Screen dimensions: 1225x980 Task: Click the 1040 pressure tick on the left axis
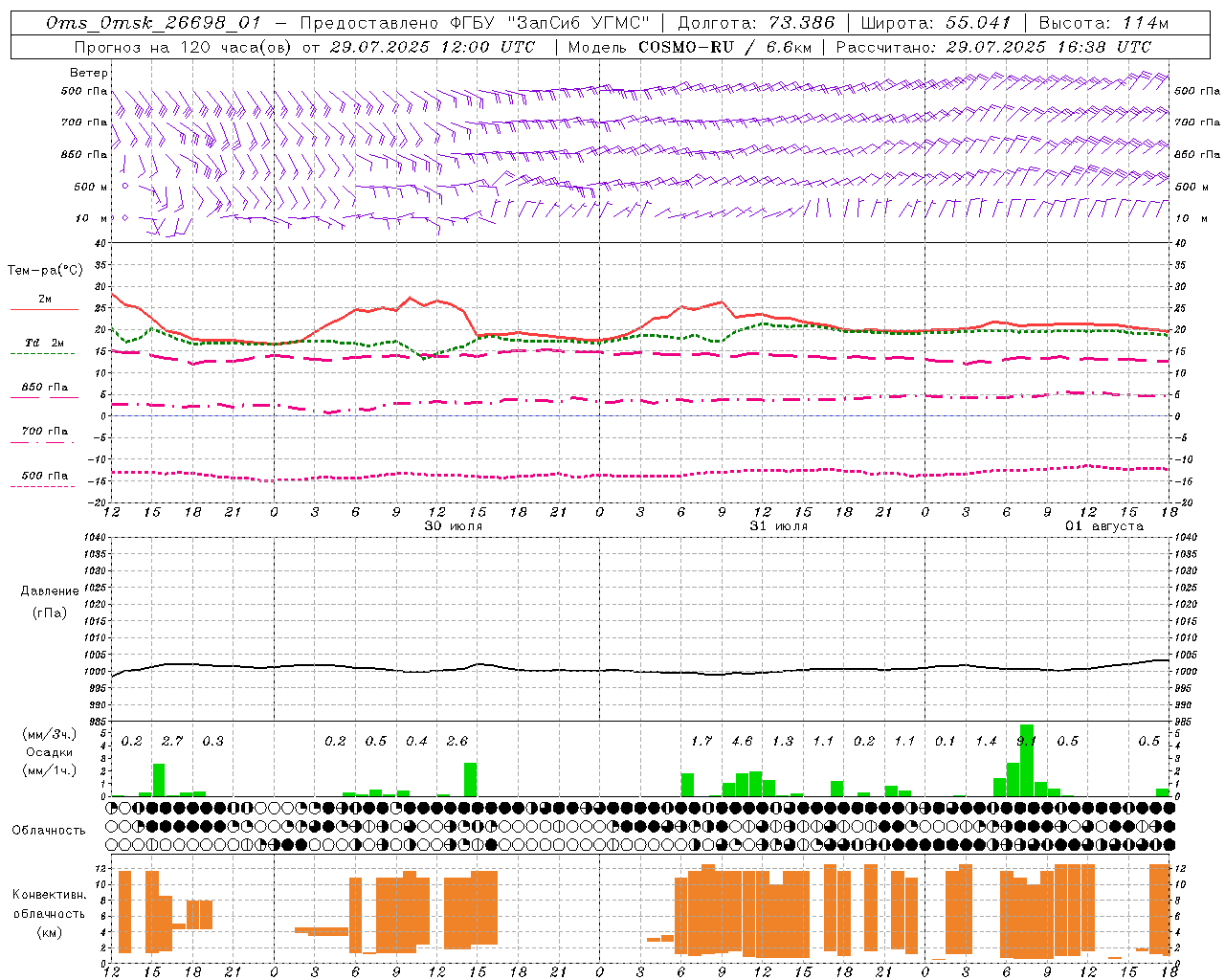coord(93,537)
